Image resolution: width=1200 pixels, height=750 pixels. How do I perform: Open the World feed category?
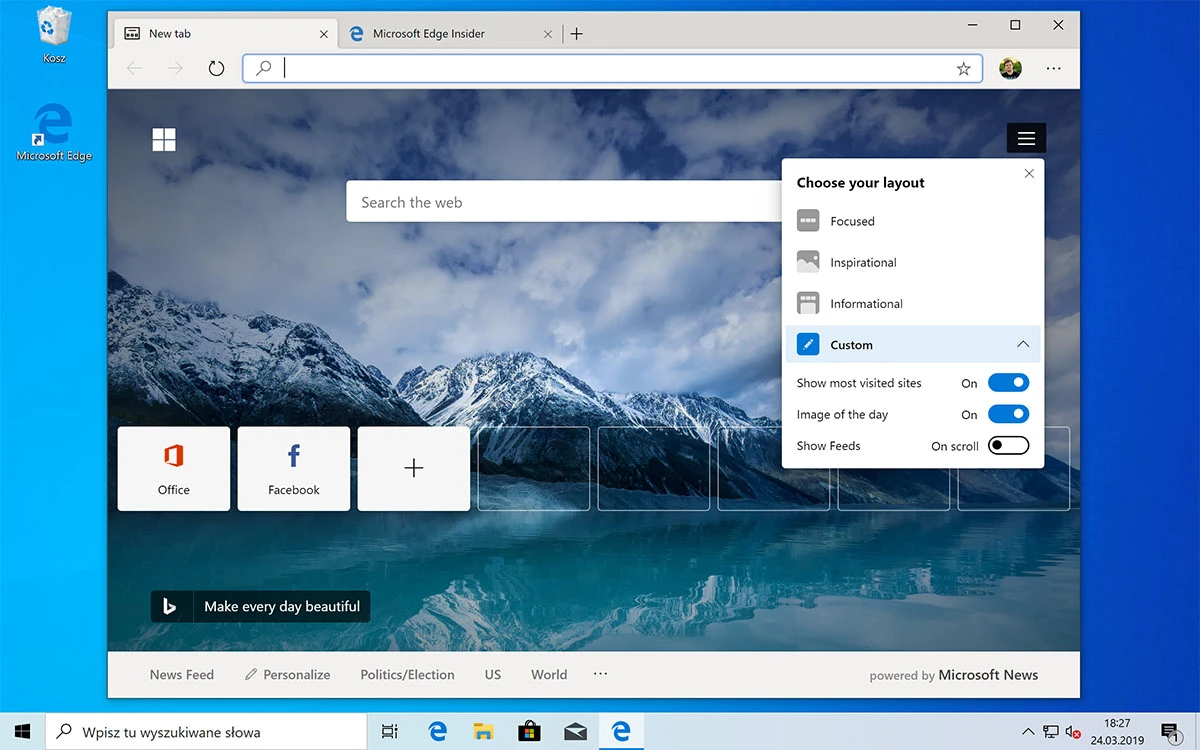(x=549, y=675)
